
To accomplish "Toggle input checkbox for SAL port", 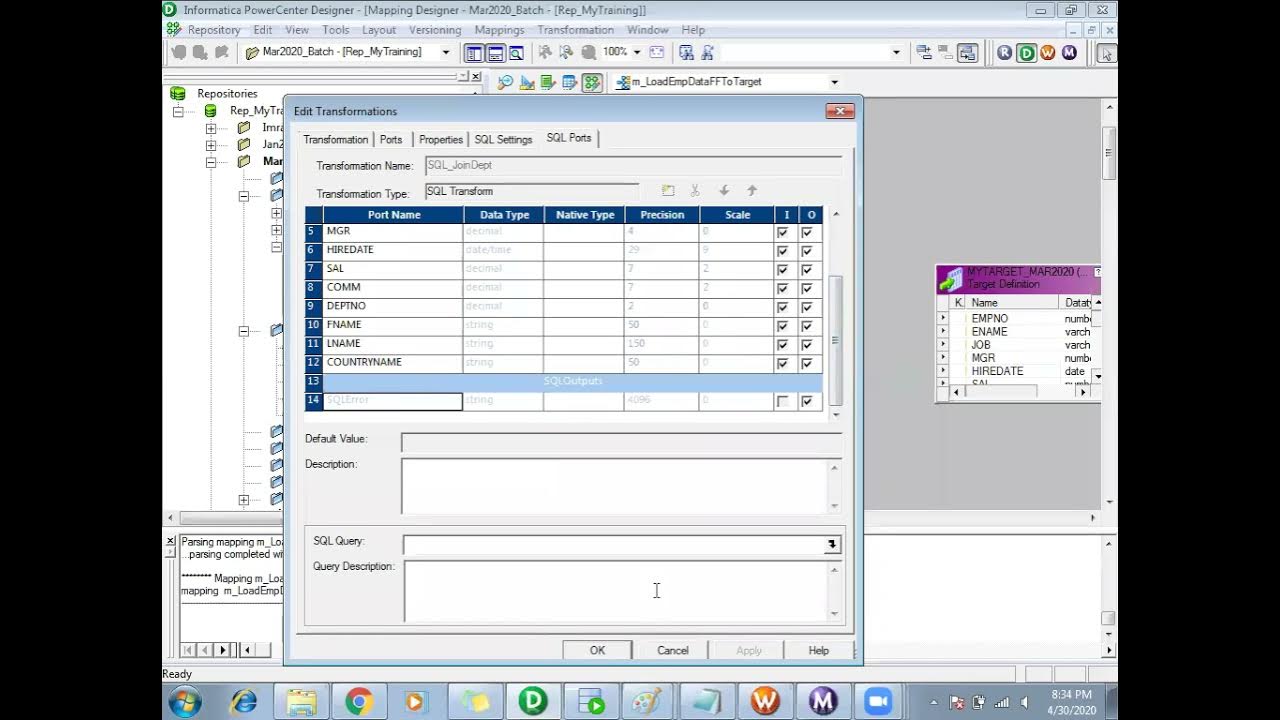I will click(783, 270).
